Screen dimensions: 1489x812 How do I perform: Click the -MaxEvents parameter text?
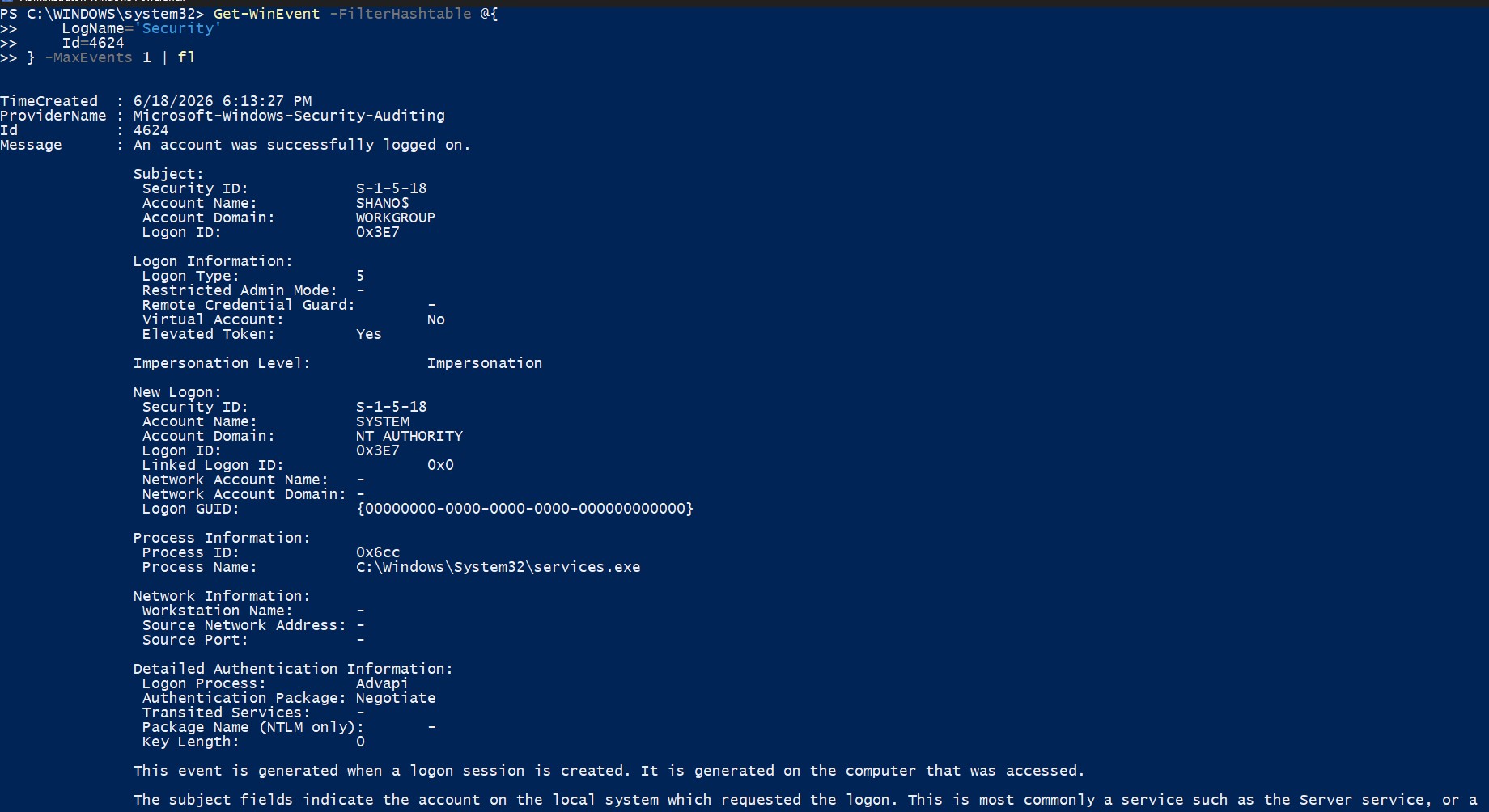(88, 57)
